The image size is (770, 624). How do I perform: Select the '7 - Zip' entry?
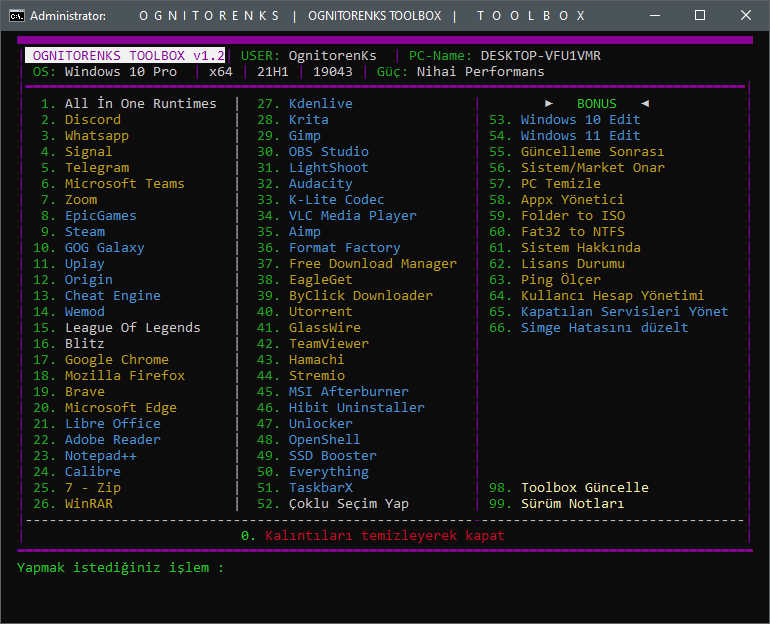point(93,488)
